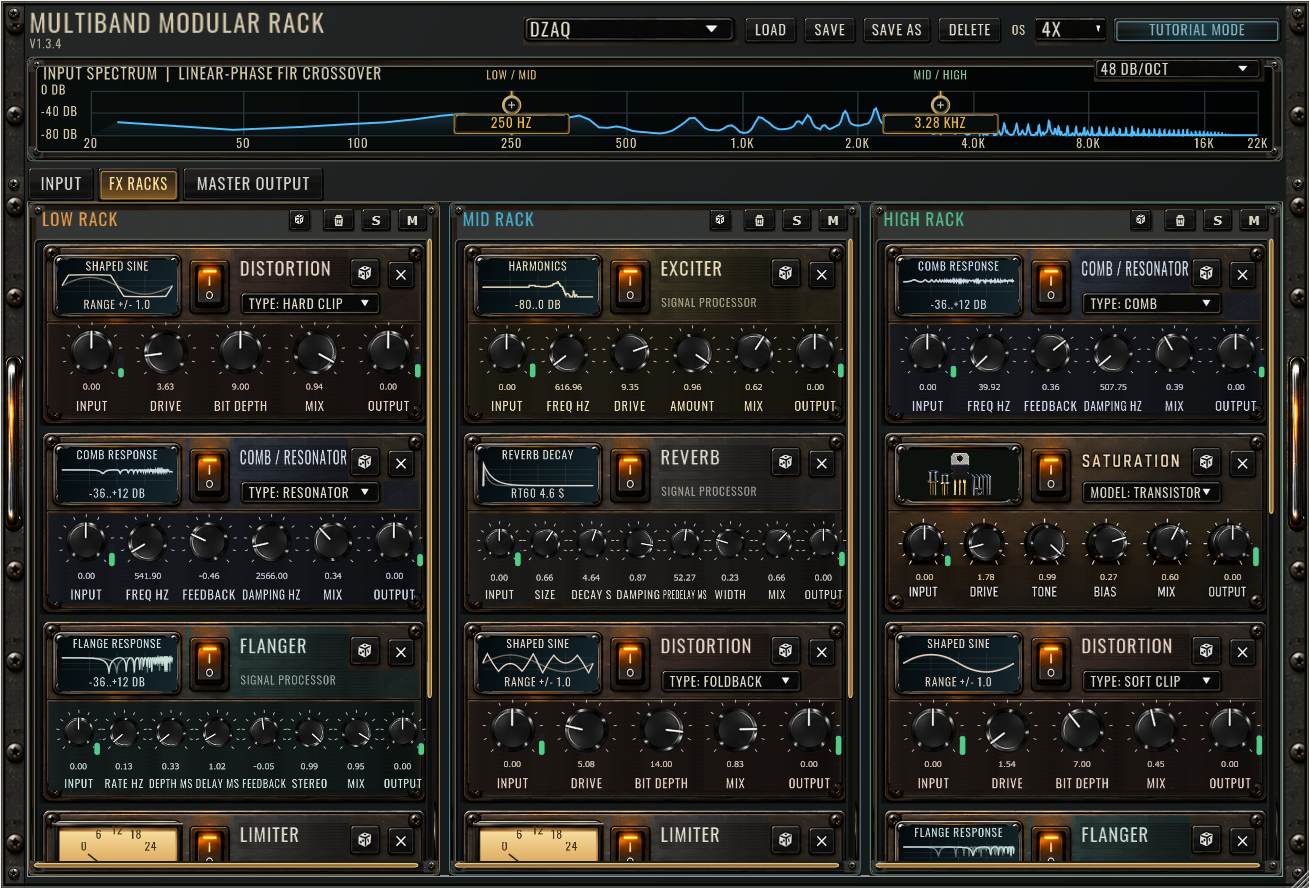Randomize the Mid Rack with dice icon
The image size is (1309, 888).
(721, 220)
